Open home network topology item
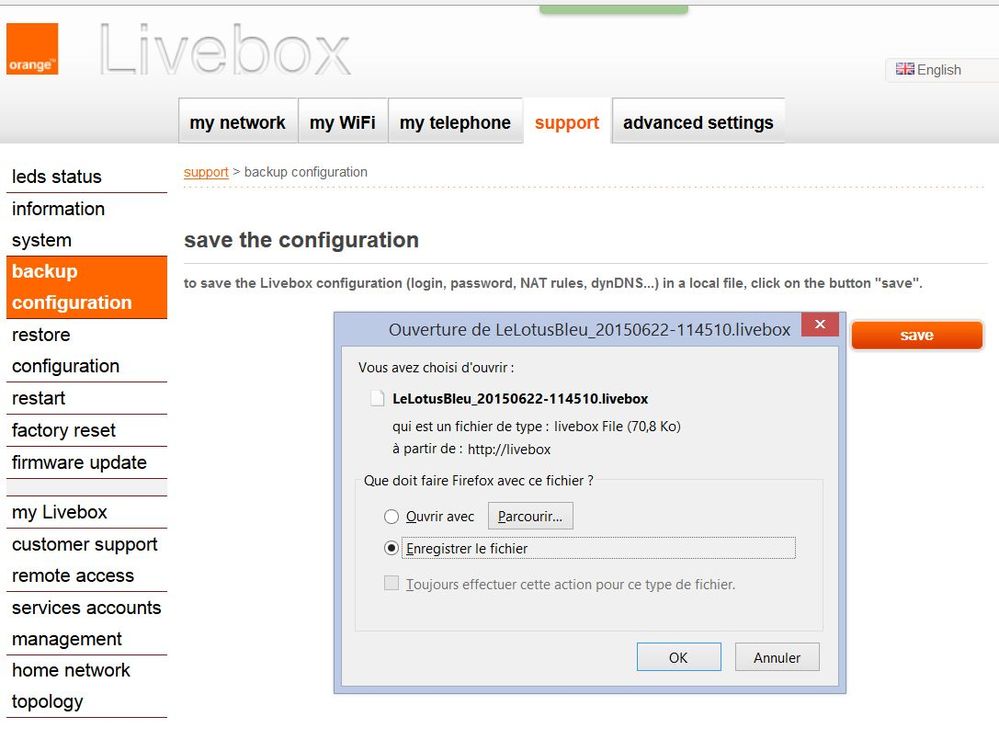Screen dimensions: 999x741 coord(86,686)
